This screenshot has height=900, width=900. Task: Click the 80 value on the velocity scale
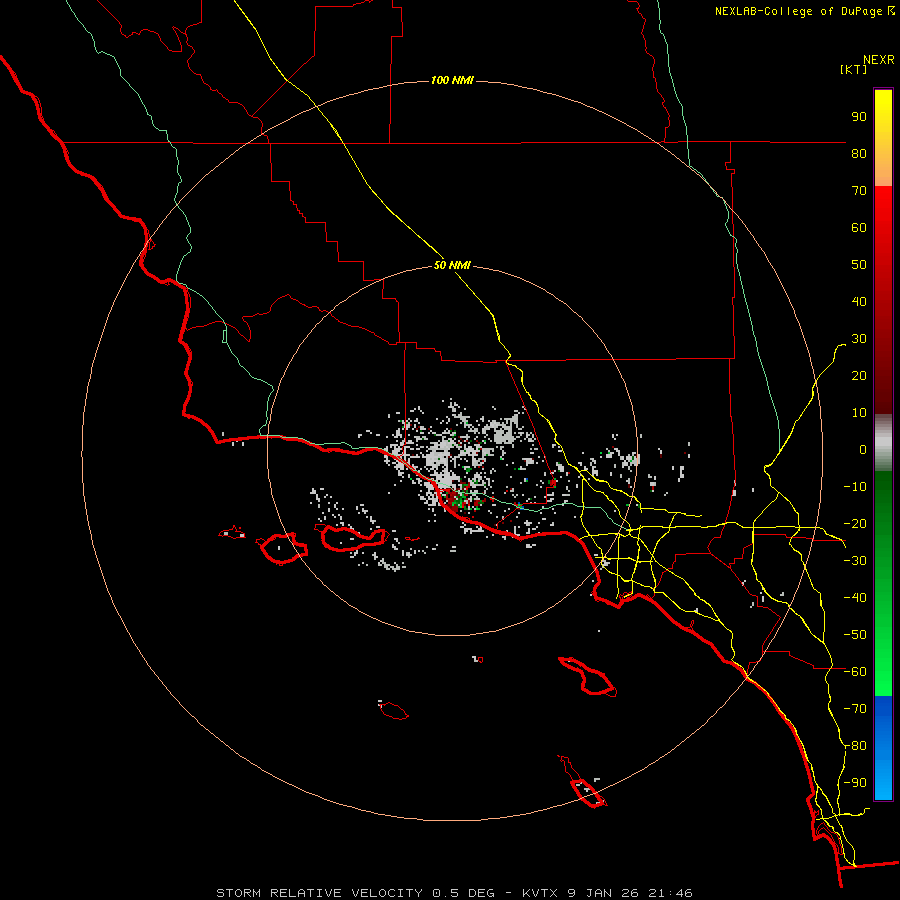pyautogui.click(x=859, y=153)
